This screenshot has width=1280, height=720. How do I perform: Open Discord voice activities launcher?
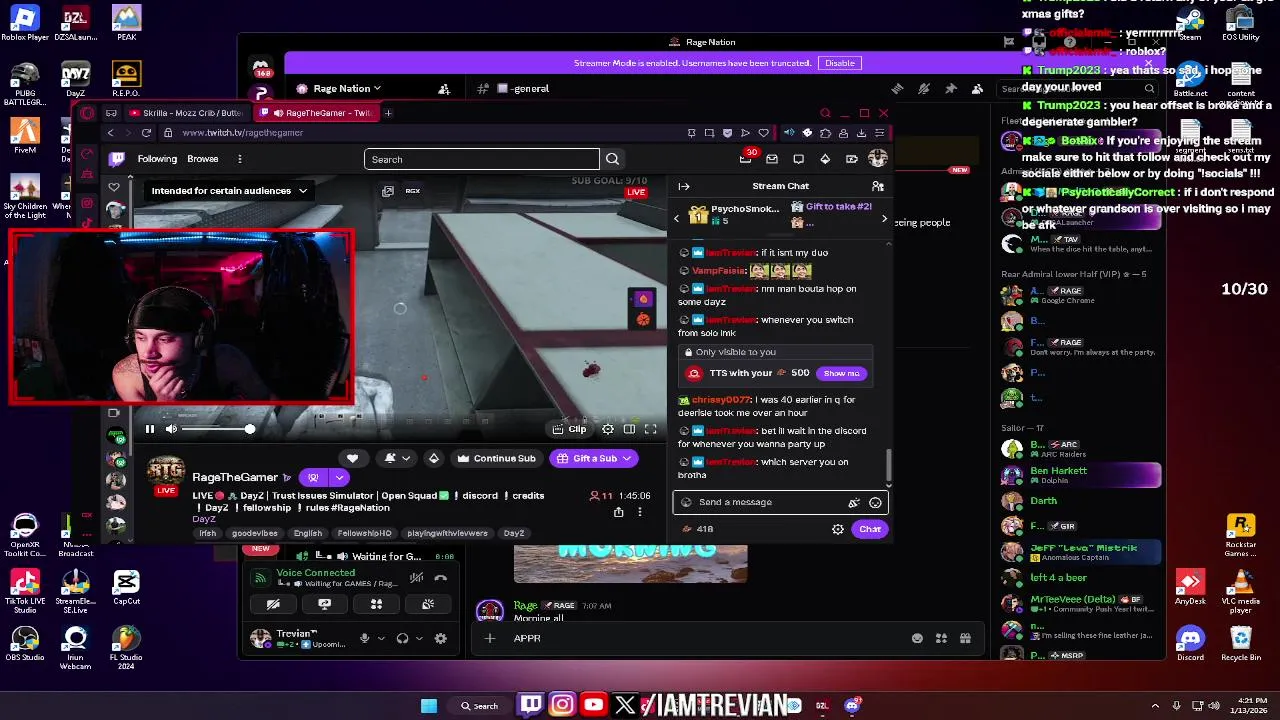point(376,604)
